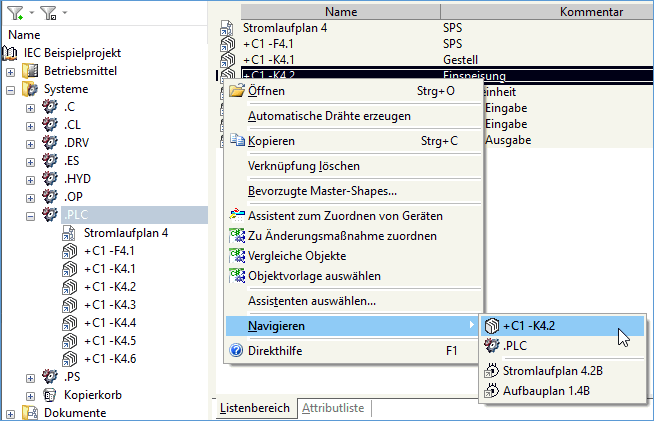
Task: Click the Direkthilfe help icon
Action: (x=236, y=351)
